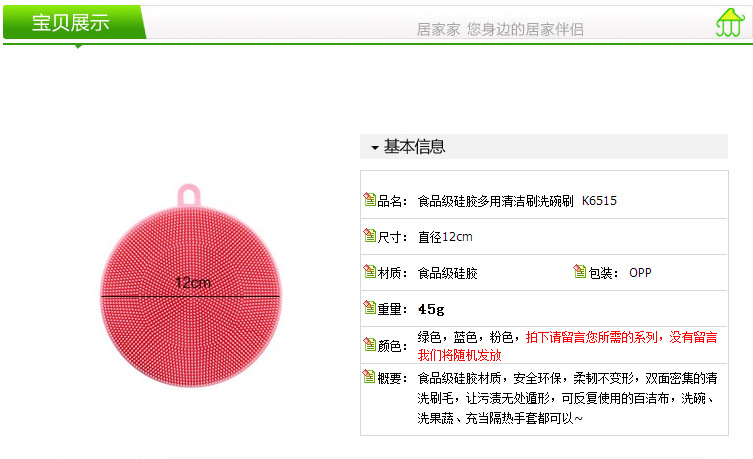Click the note icon beside 包装

pos(580,271)
